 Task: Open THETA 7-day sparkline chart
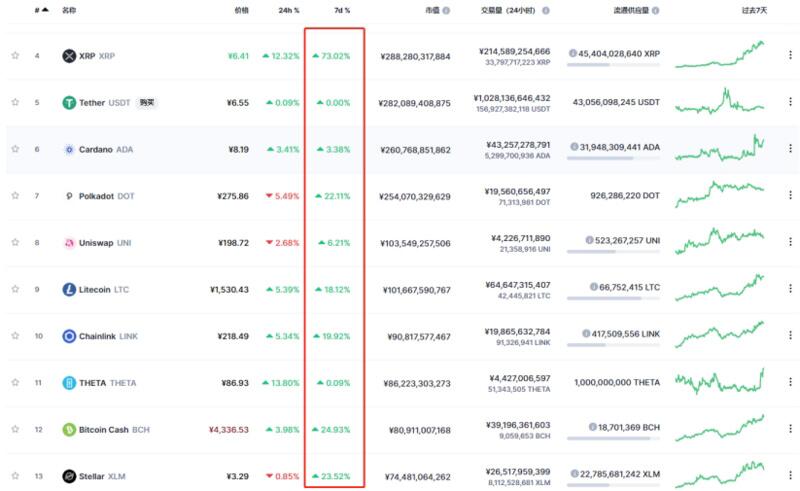(720, 381)
